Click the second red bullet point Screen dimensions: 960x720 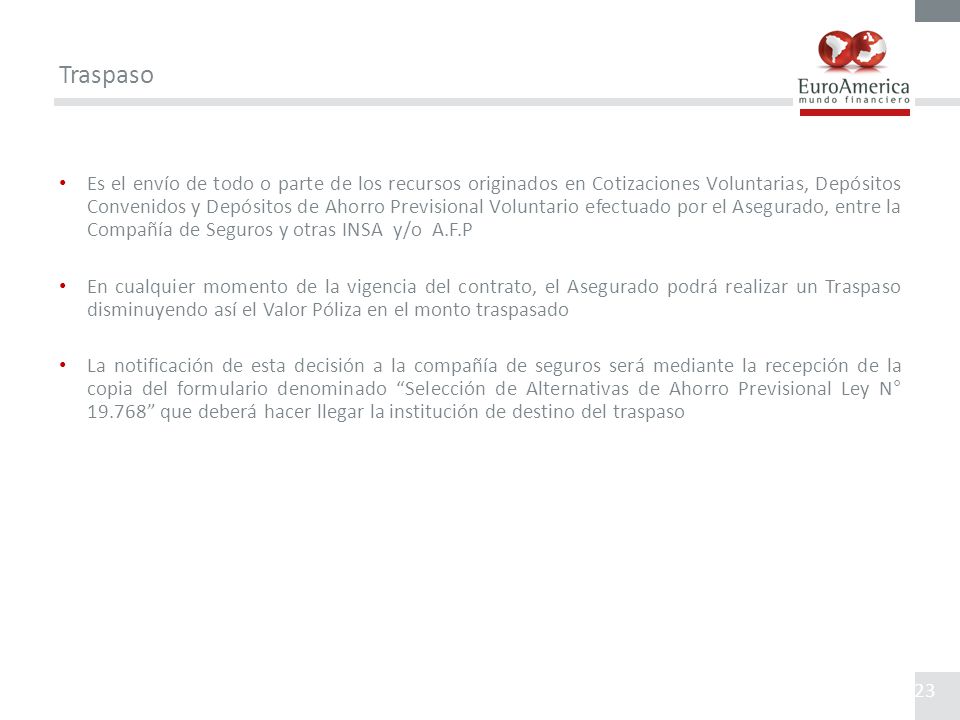pos(62,286)
